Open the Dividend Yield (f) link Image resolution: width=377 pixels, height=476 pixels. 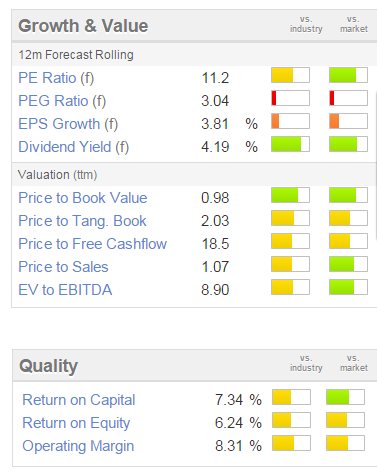[x=74, y=147]
